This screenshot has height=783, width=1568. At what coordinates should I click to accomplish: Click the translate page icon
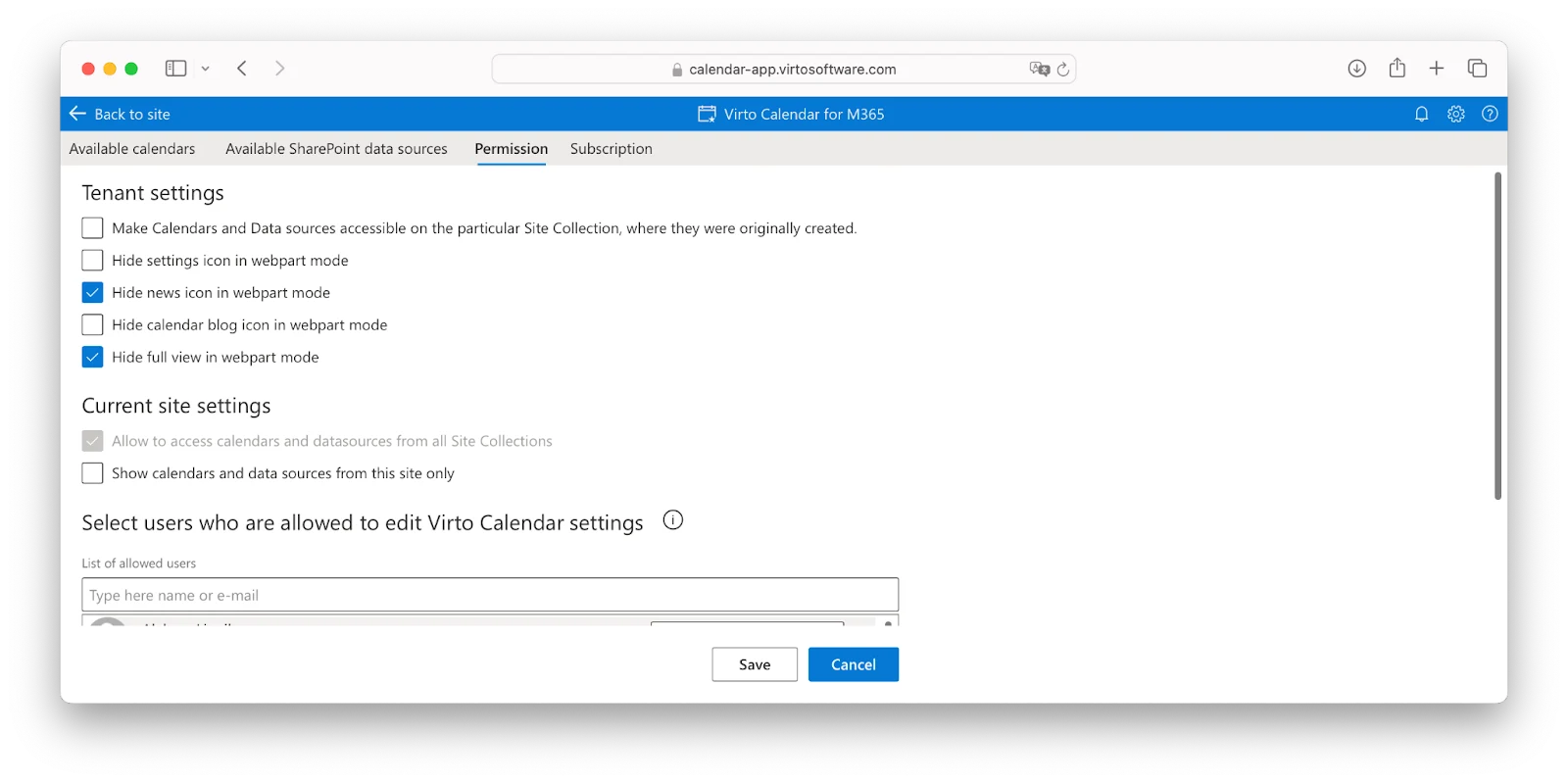click(1039, 69)
